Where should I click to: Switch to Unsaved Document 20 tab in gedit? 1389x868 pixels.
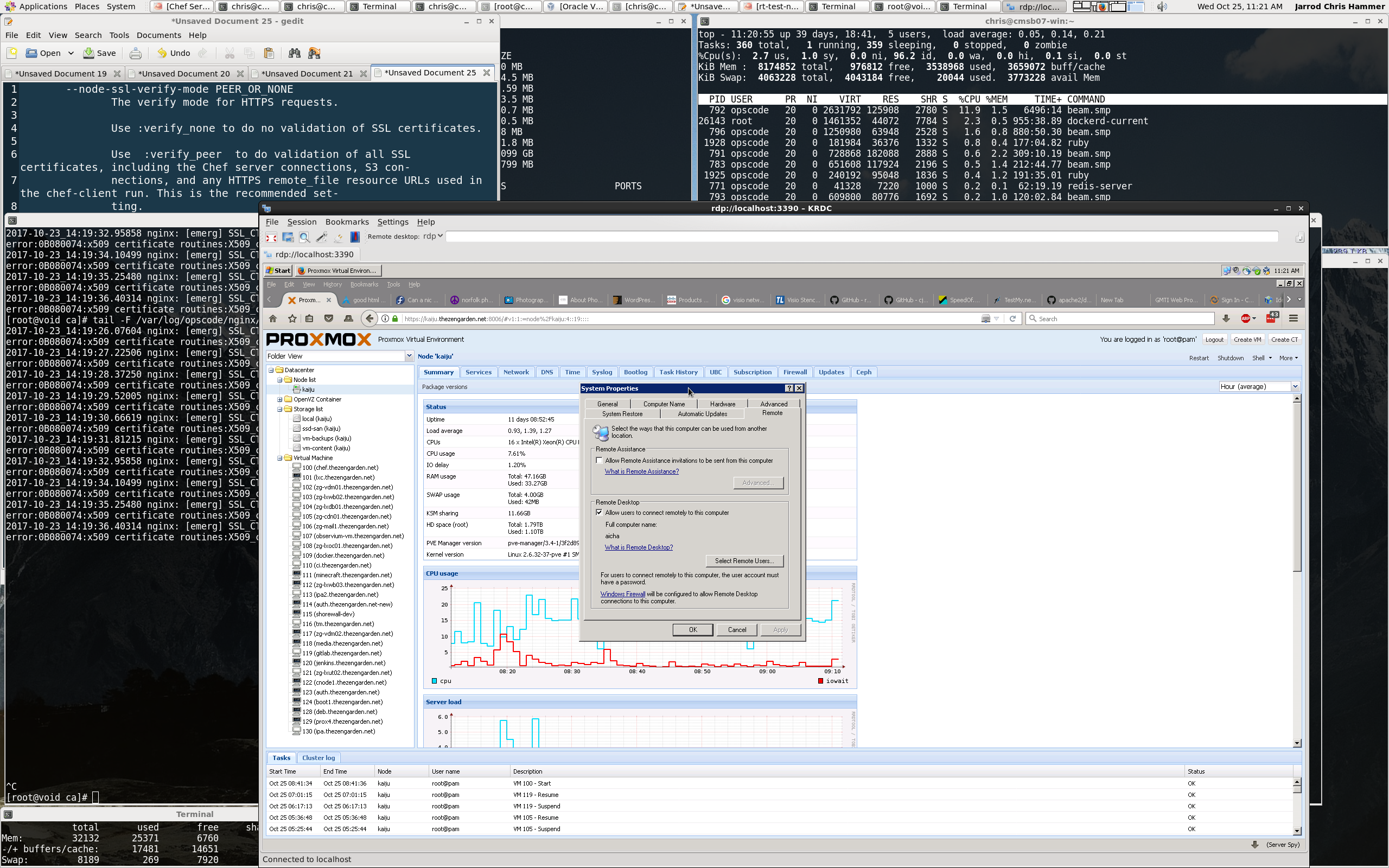click(x=184, y=73)
